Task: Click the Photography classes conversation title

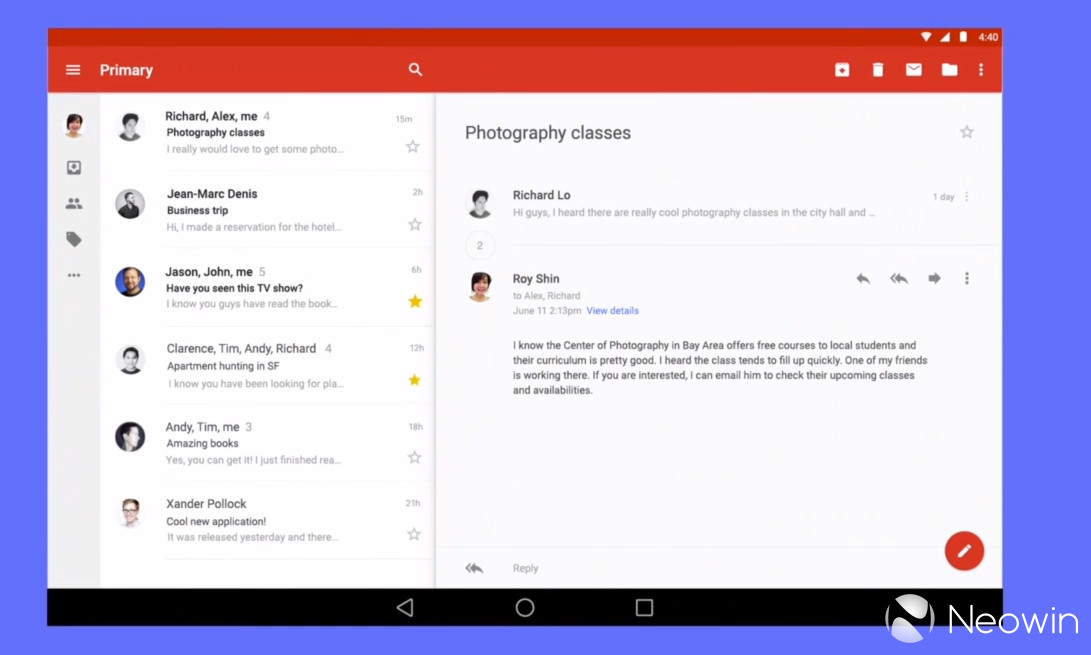Action: click(548, 133)
